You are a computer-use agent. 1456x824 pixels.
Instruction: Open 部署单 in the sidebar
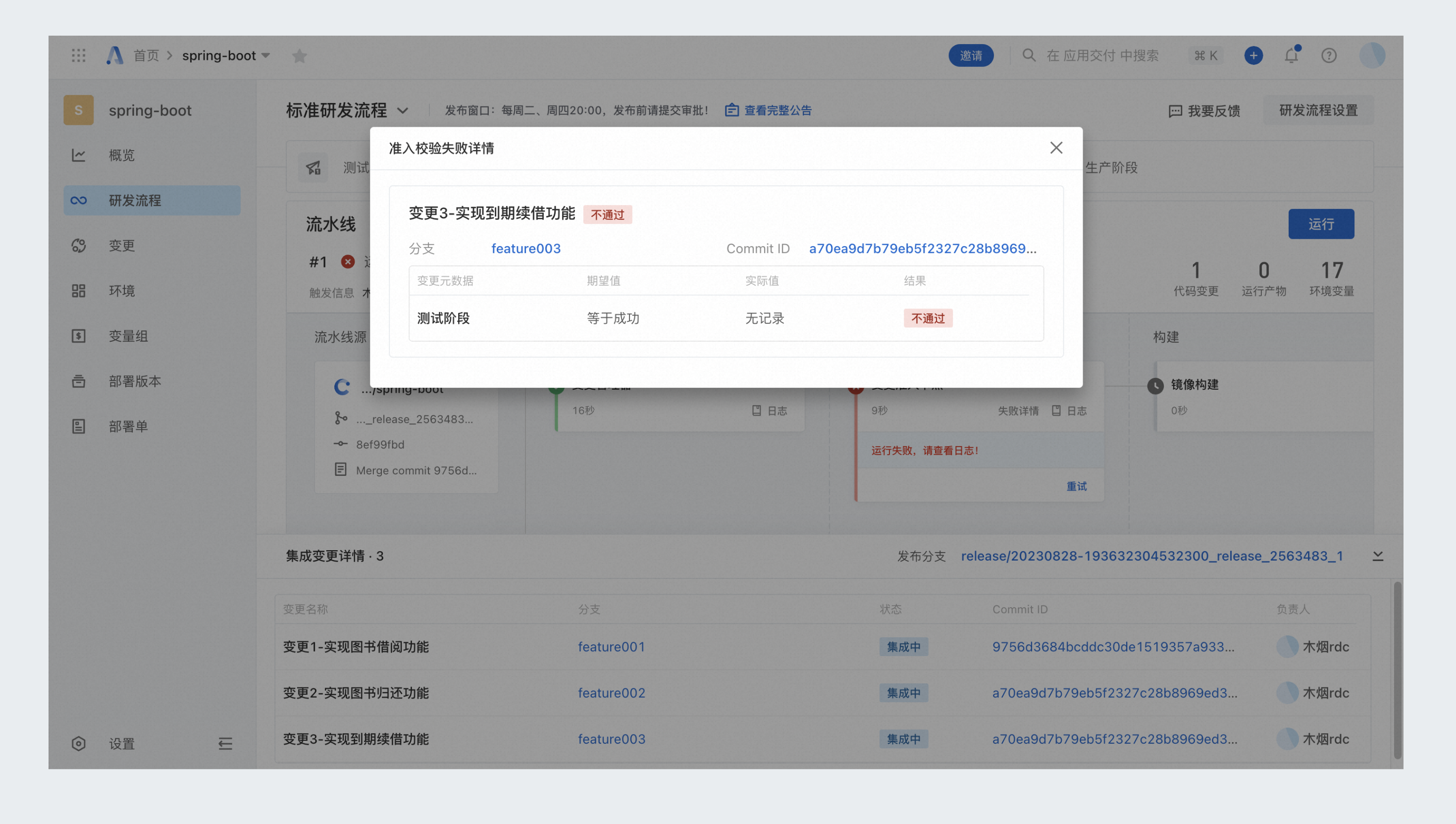point(152,426)
